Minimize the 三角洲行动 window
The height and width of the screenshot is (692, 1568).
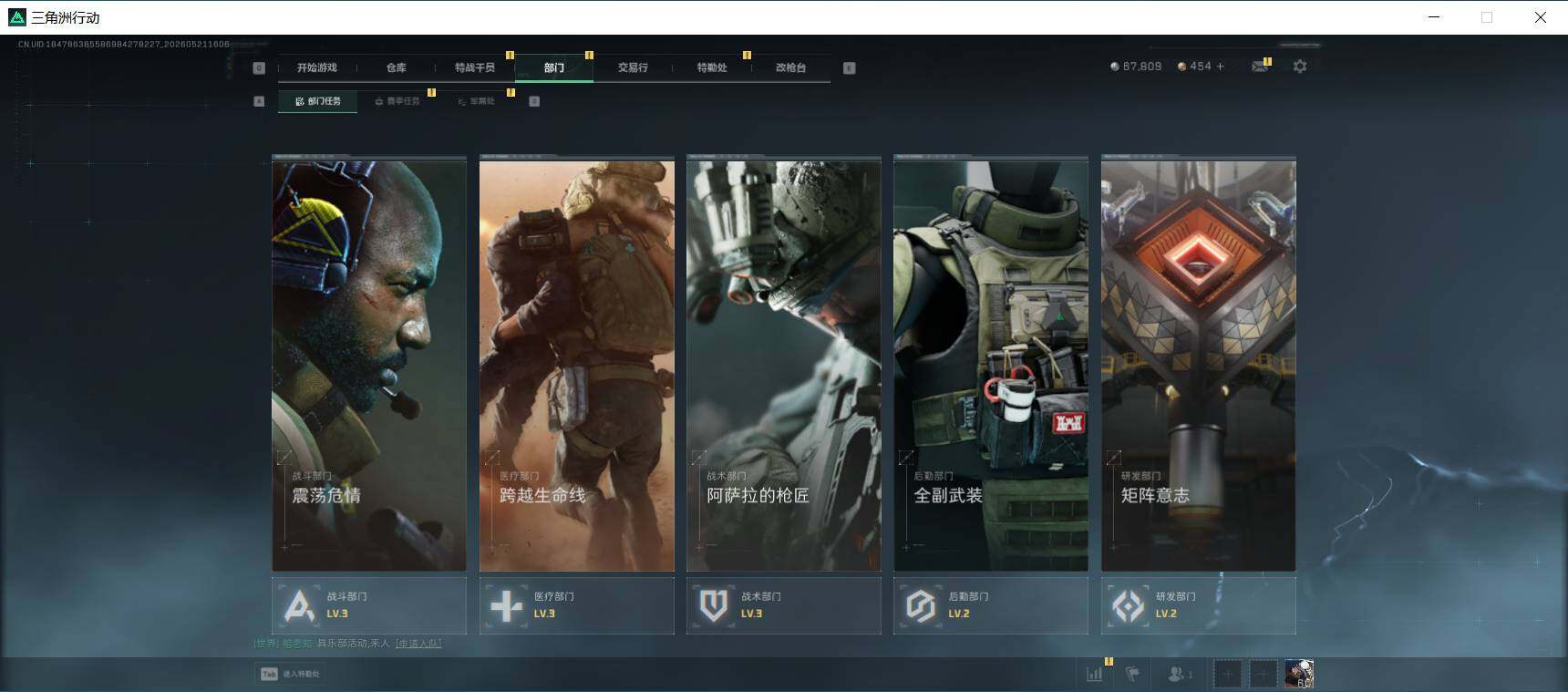pos(1434,17)
